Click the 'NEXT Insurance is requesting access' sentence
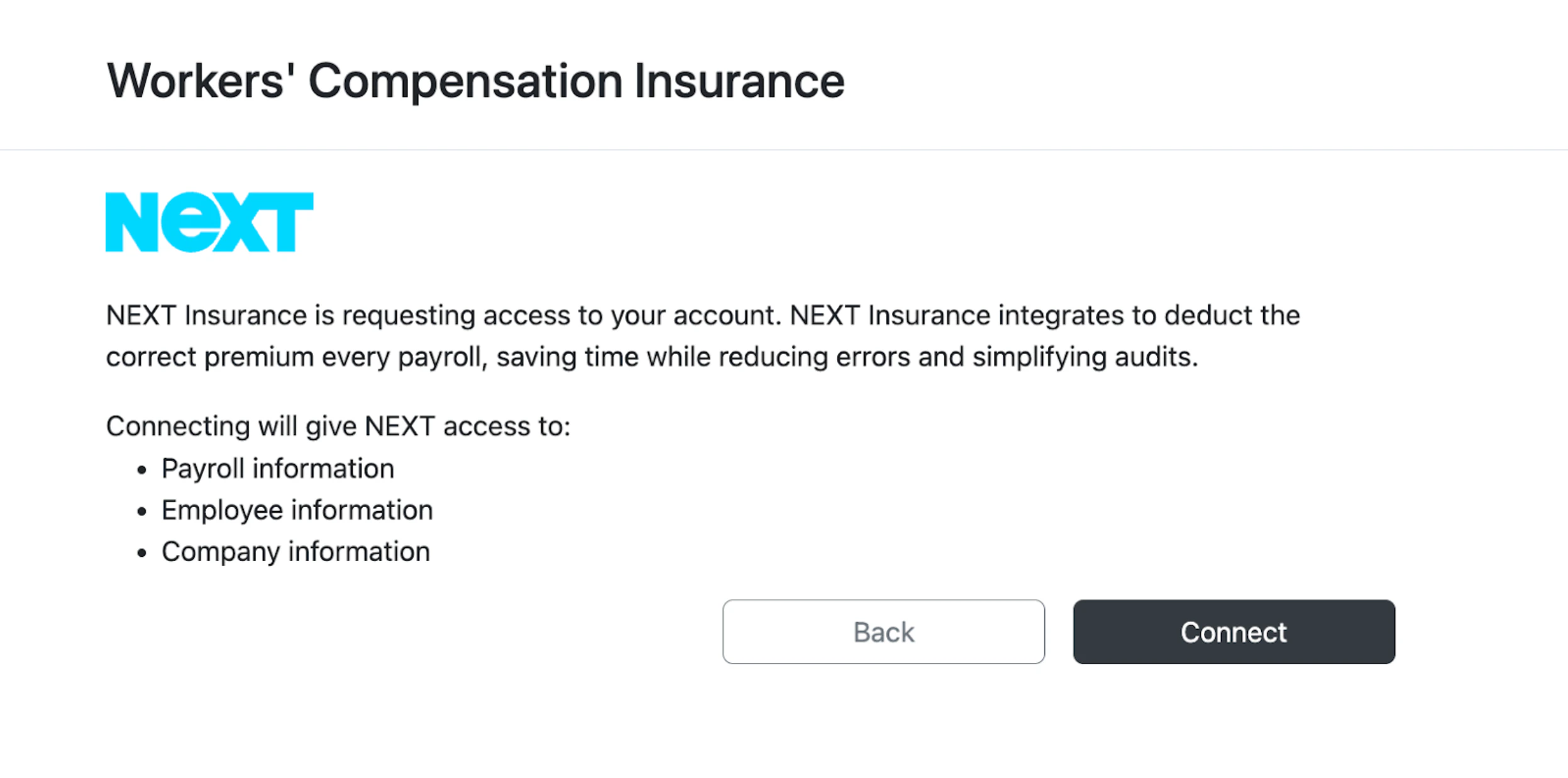The width and height of the screenshot is (1568, 778). [x=443, y=315]
